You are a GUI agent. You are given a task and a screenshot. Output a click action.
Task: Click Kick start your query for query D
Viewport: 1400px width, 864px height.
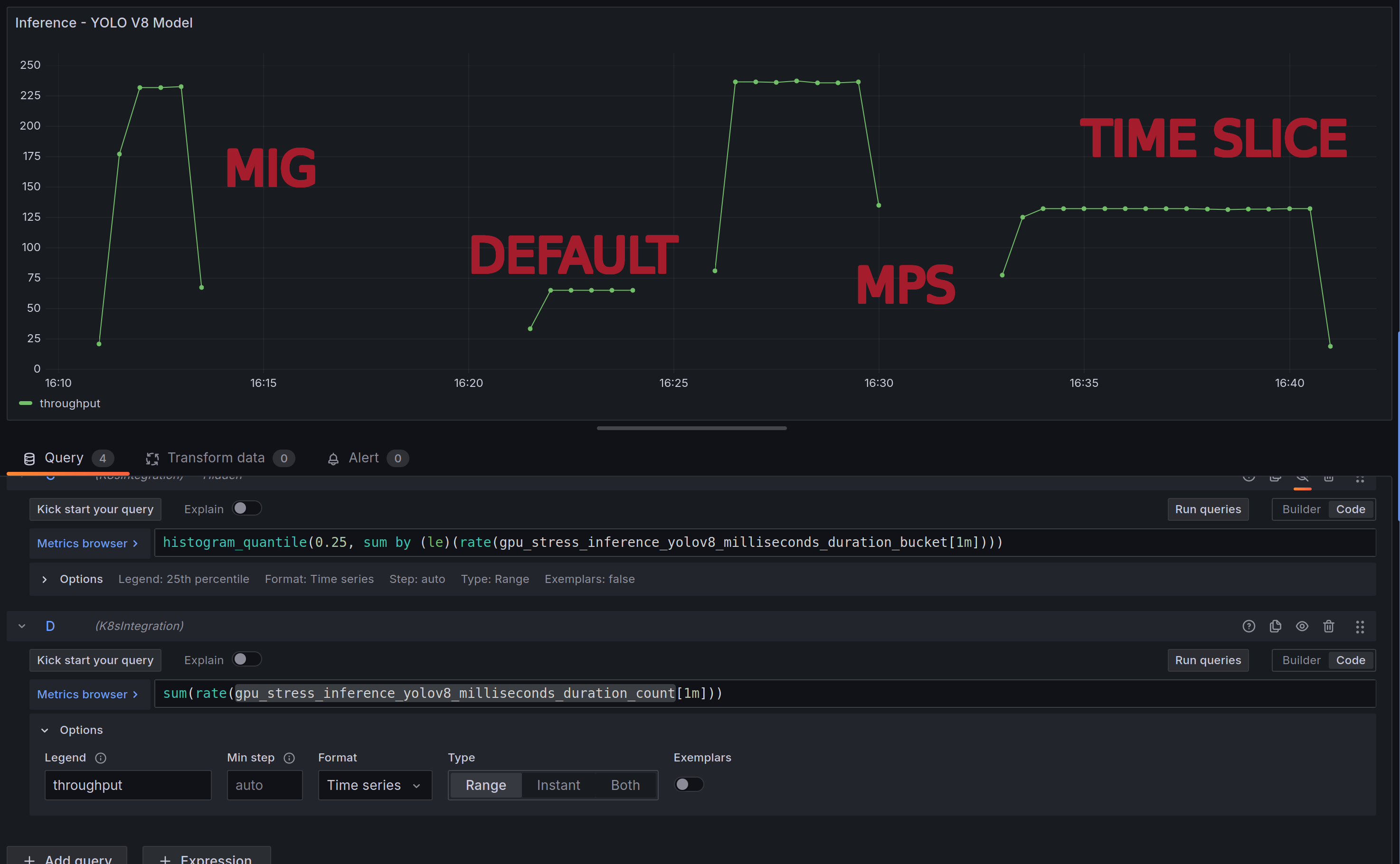pyautogui.click(x=95, y=660)
